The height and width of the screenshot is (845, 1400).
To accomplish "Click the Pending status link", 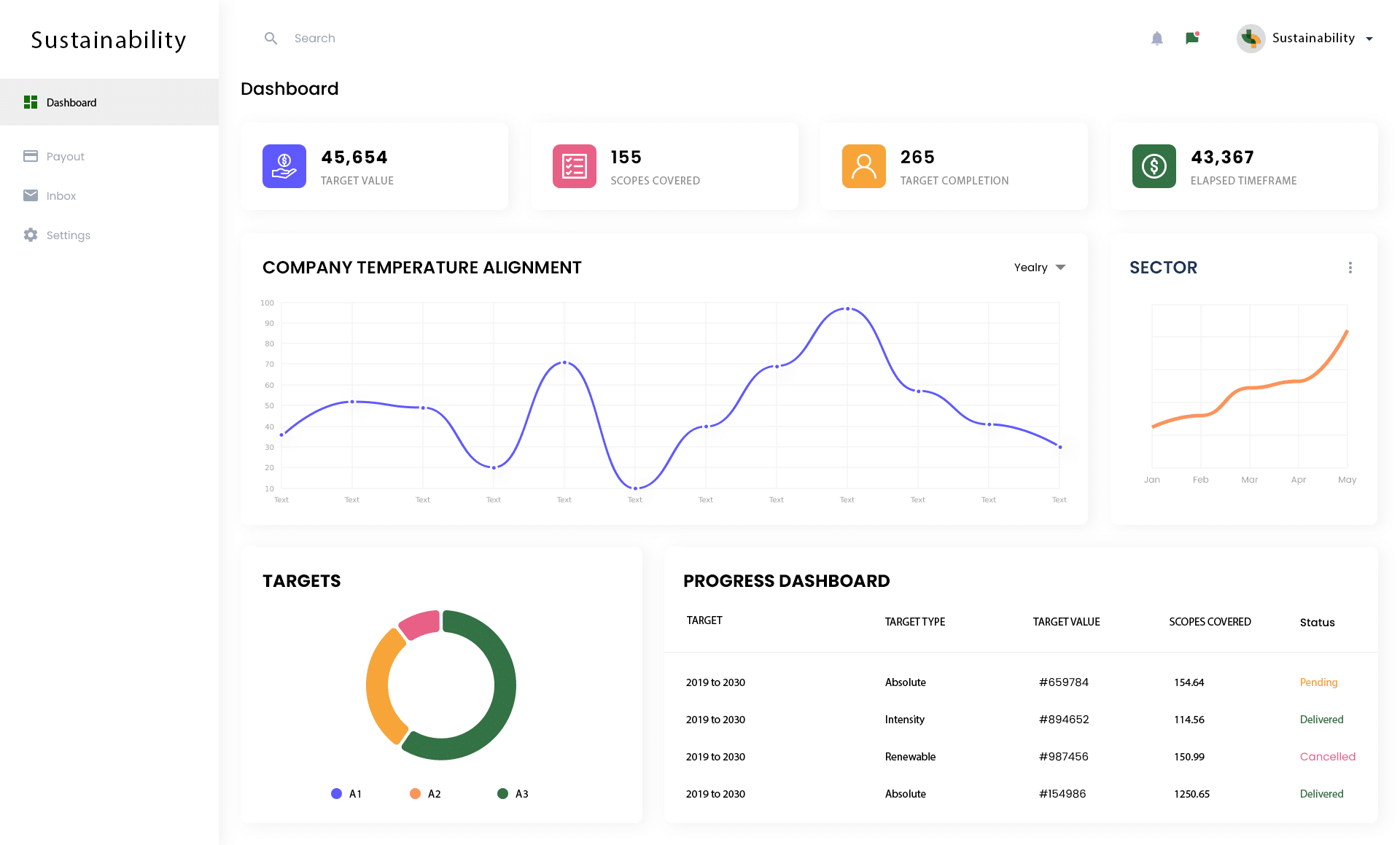I will pos(1318,682).
